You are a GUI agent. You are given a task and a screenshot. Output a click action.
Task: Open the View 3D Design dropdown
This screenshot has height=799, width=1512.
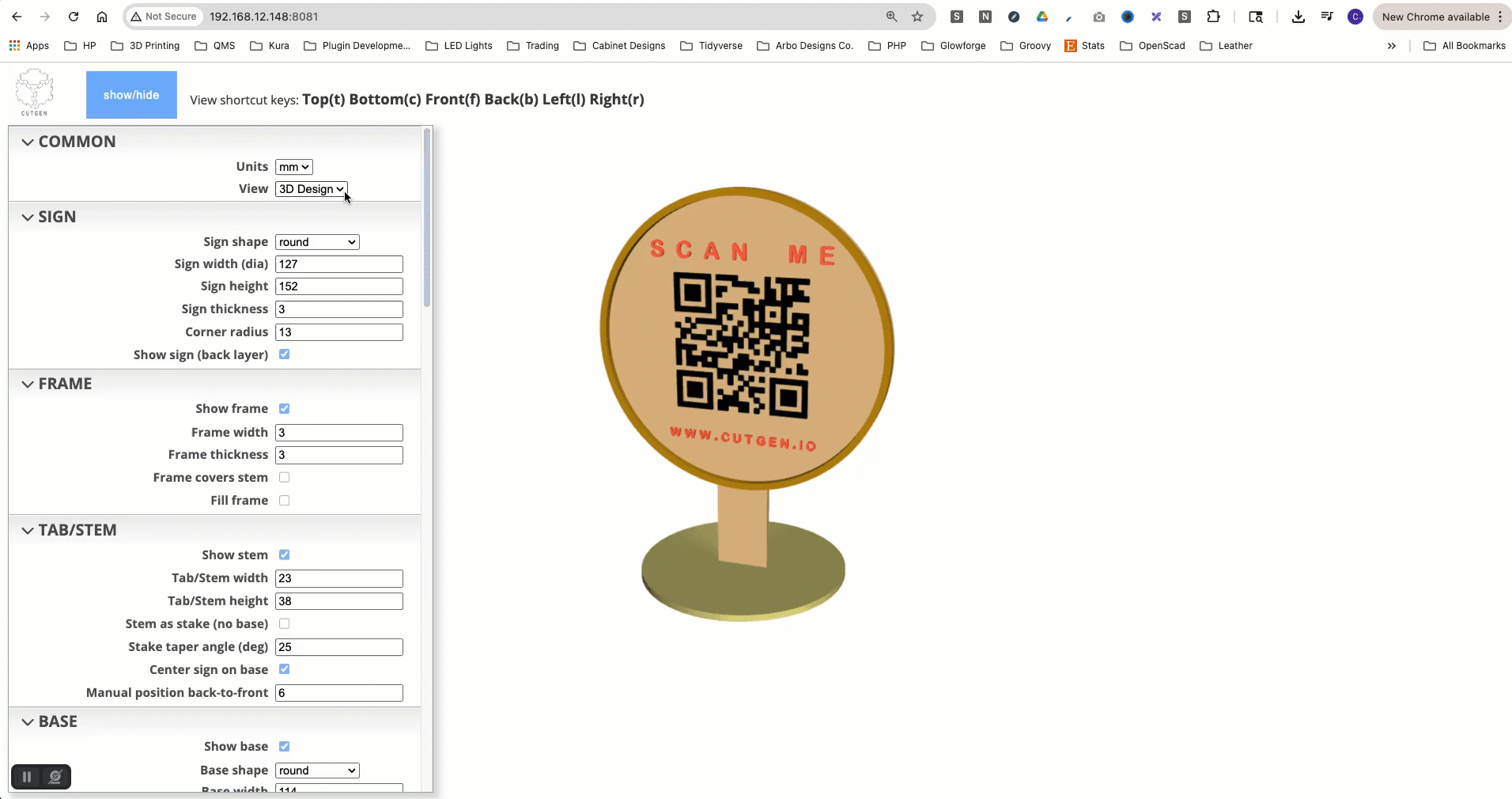pos(311,189)
